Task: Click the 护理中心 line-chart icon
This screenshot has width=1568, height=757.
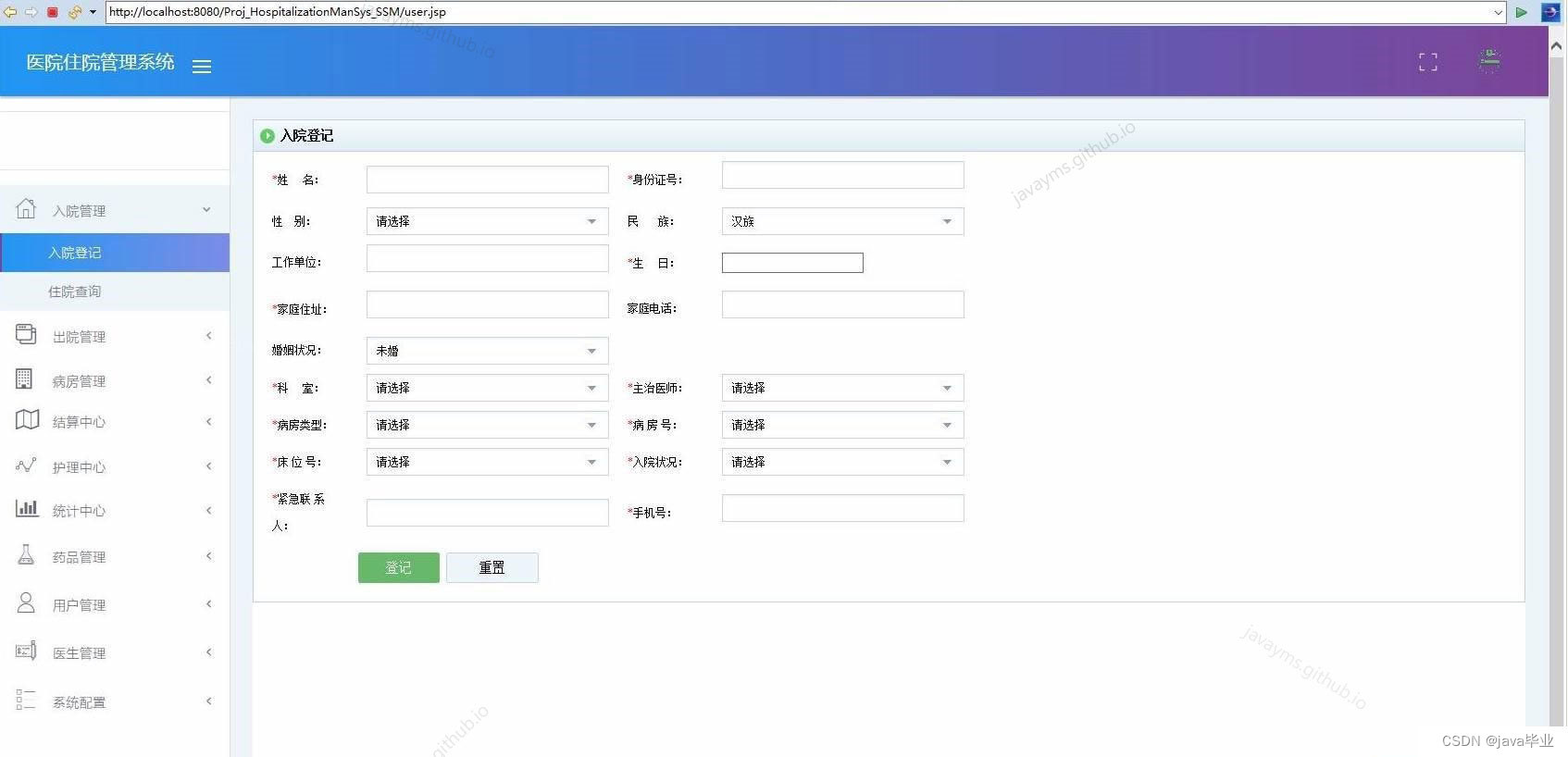Action: (x=26, y=465)
